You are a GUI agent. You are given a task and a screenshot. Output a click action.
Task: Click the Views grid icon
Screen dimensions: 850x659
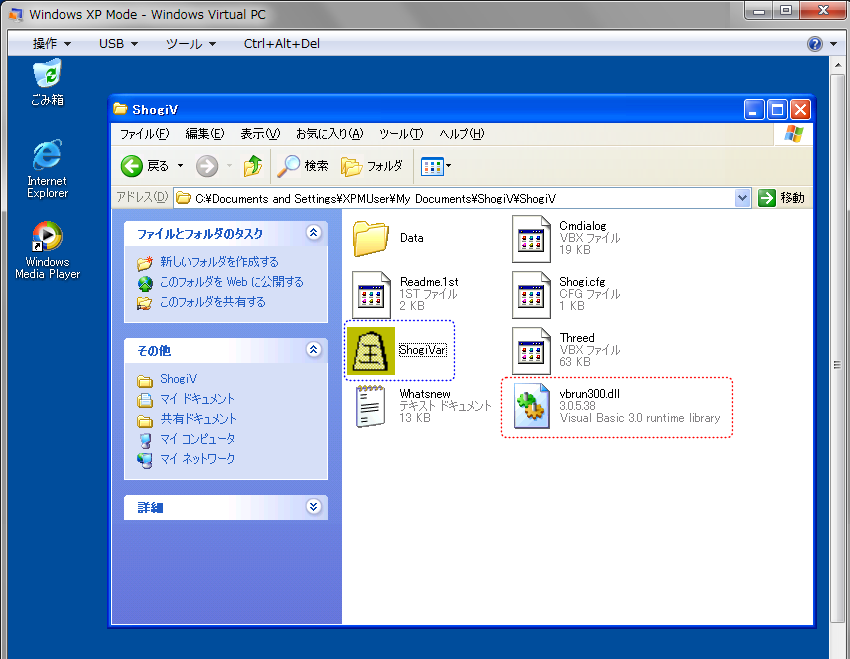(x=432, y=166)
